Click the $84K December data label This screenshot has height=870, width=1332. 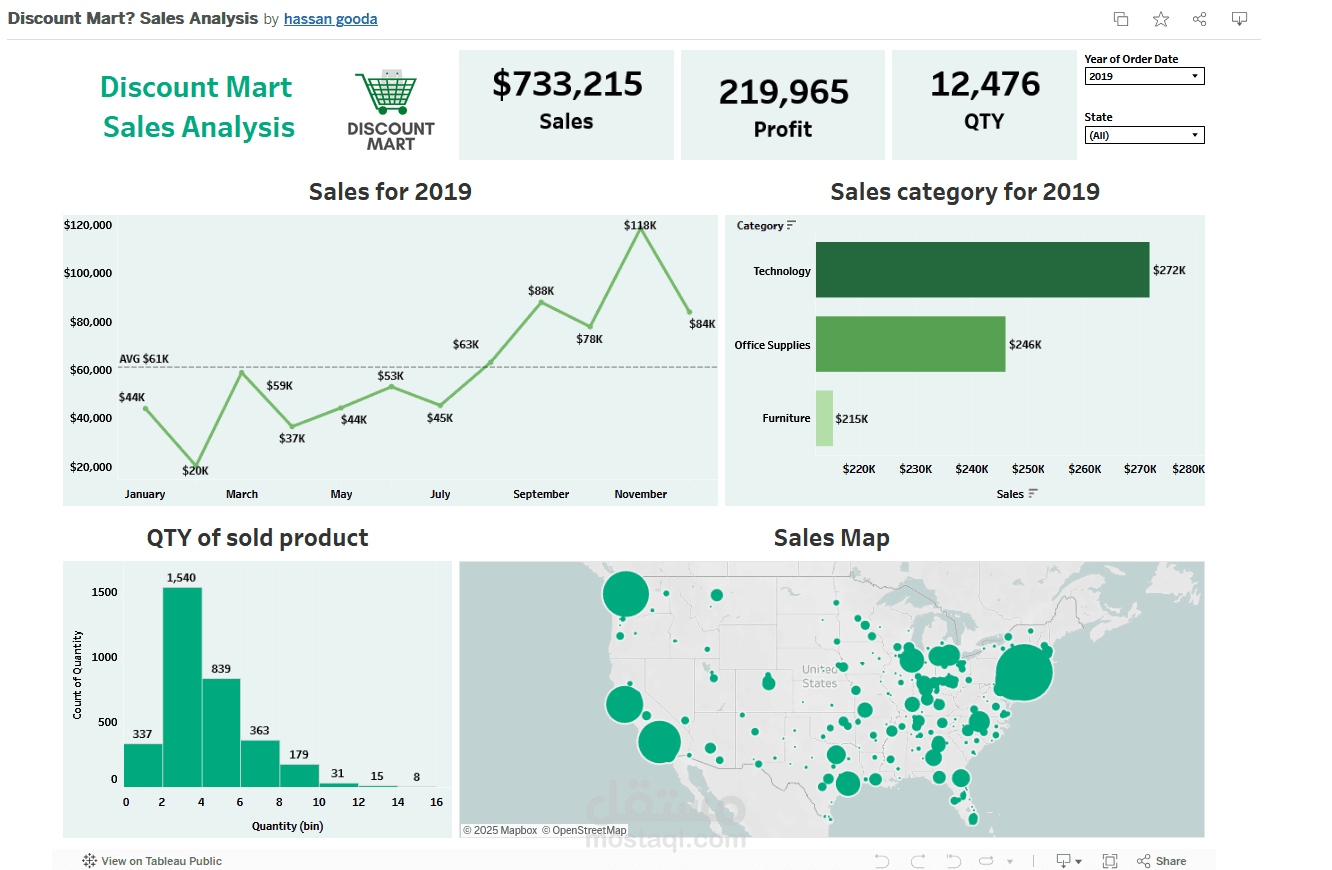(x=702, y=324)
